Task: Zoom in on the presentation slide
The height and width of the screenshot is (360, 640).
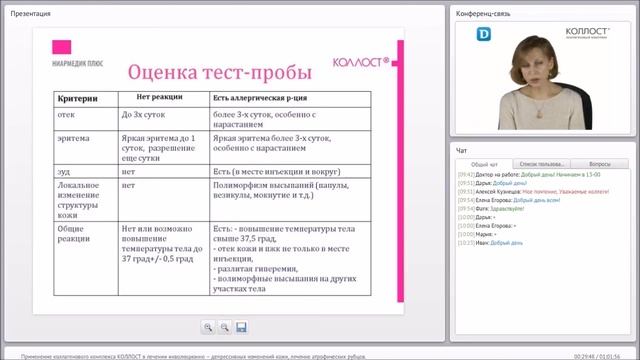Action: (x=208, y=327)
